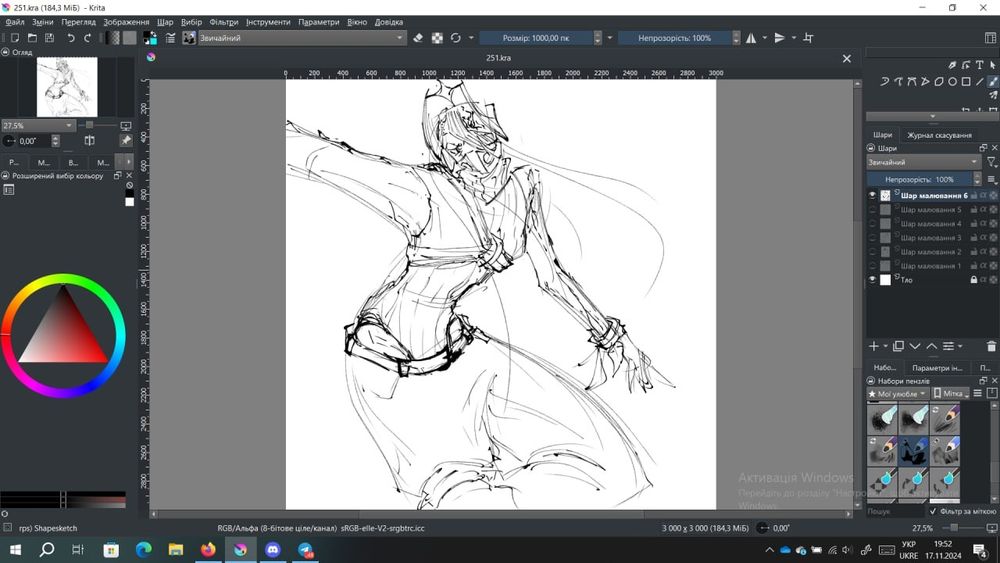Select the multibrush tool
Image resolution: width=1000 pixels, height=563 pixels.
993,96
